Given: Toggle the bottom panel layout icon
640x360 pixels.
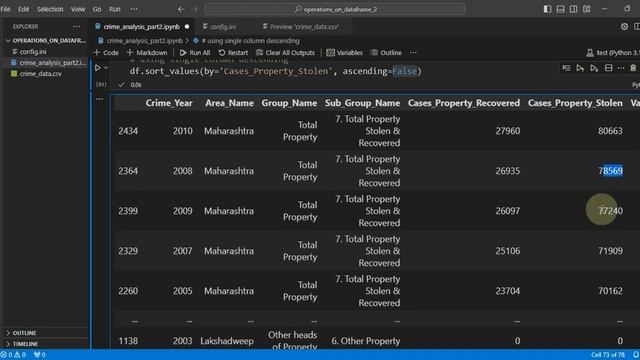Looking at the screenshot, I should pos(560,9).
